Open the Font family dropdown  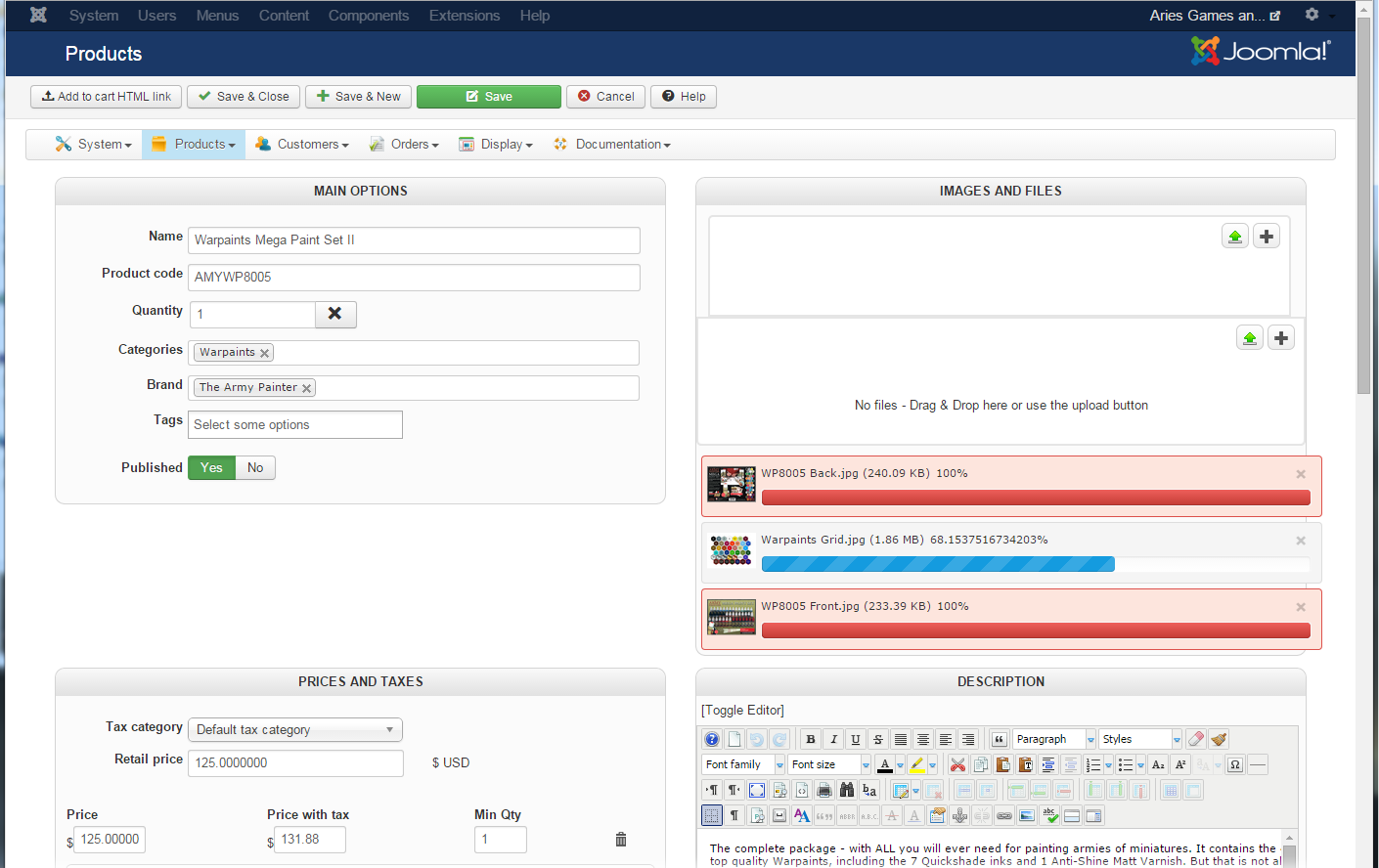(743, 764)
